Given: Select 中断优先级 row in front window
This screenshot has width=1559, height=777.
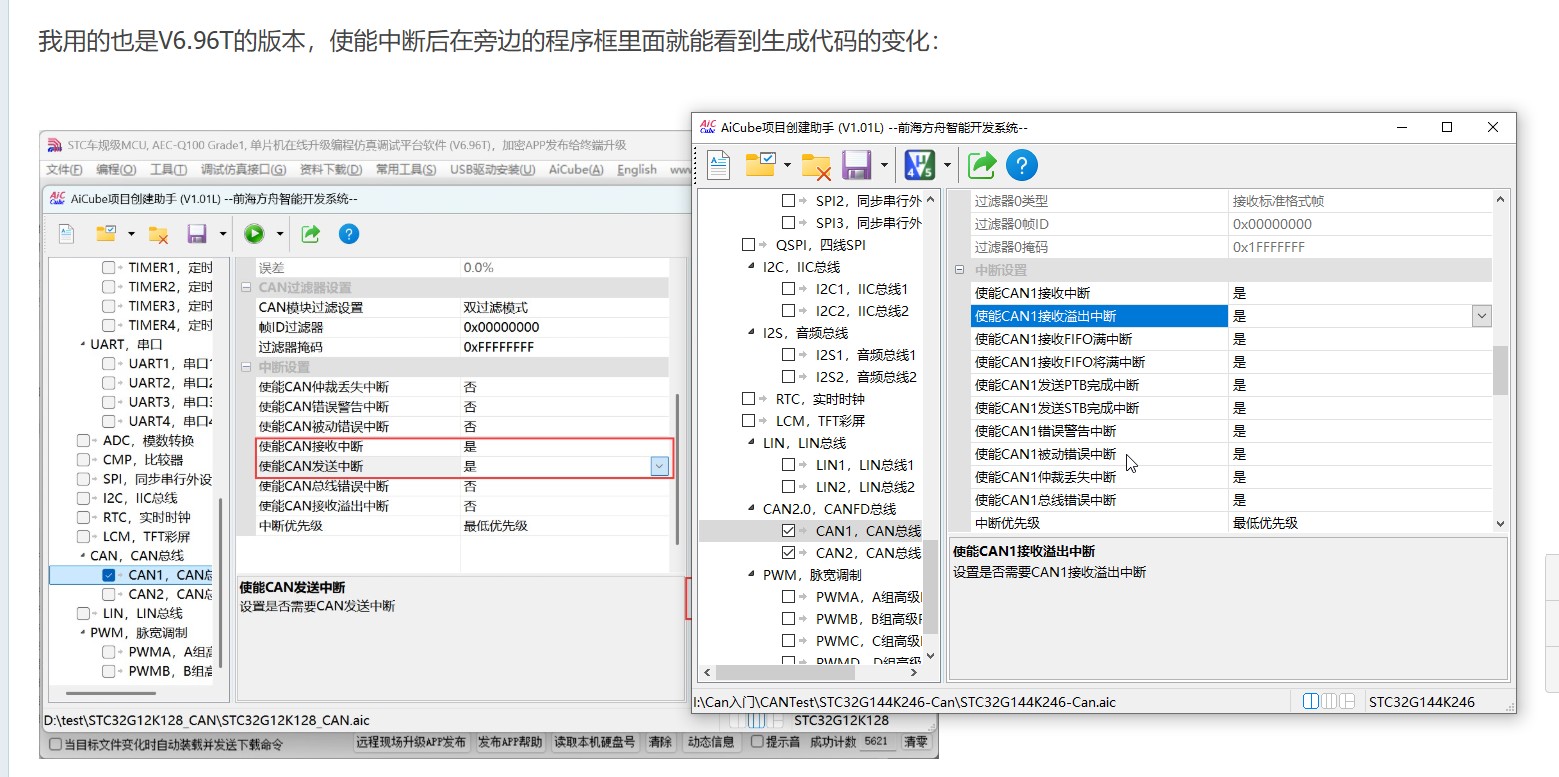Looking at the screenshot, I should [x=1231, y=523].
